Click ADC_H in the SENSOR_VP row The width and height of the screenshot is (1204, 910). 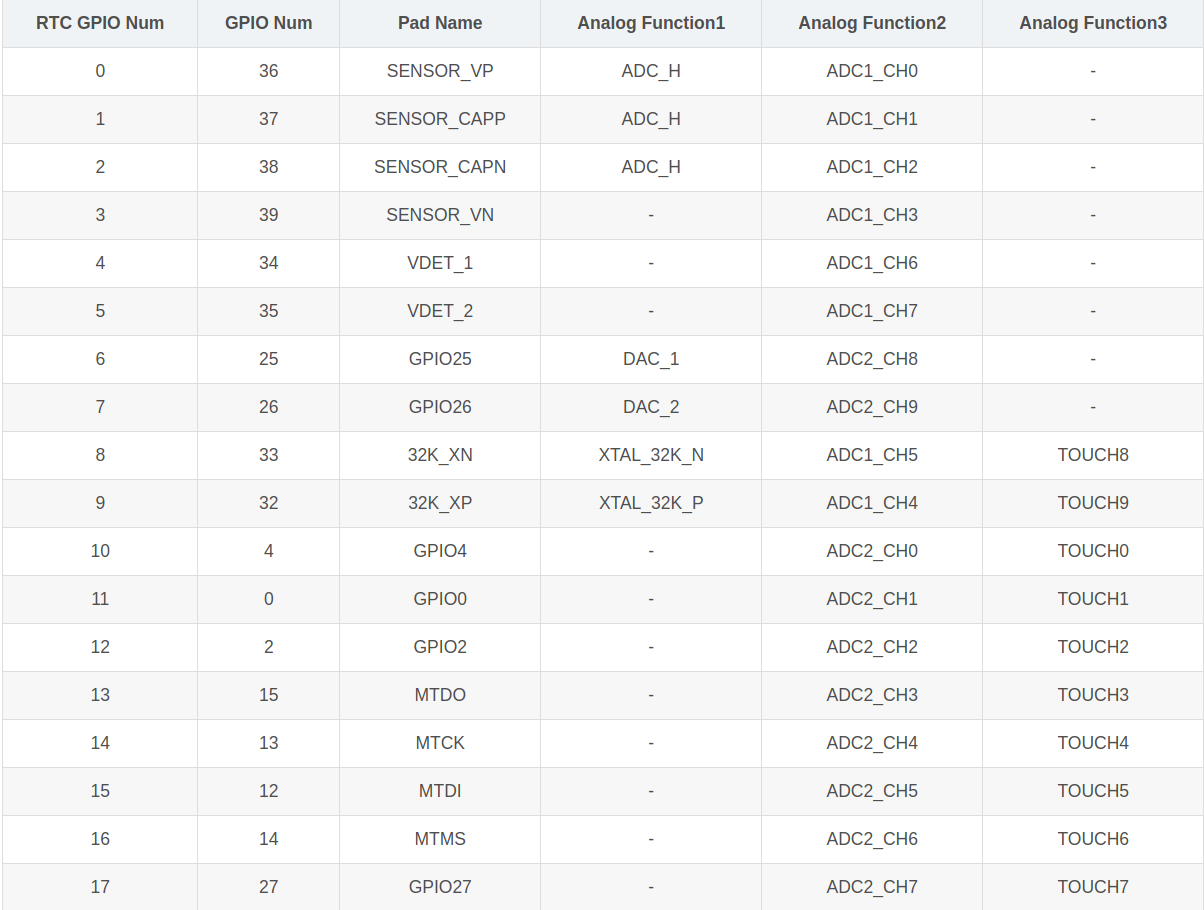point(651,71)
